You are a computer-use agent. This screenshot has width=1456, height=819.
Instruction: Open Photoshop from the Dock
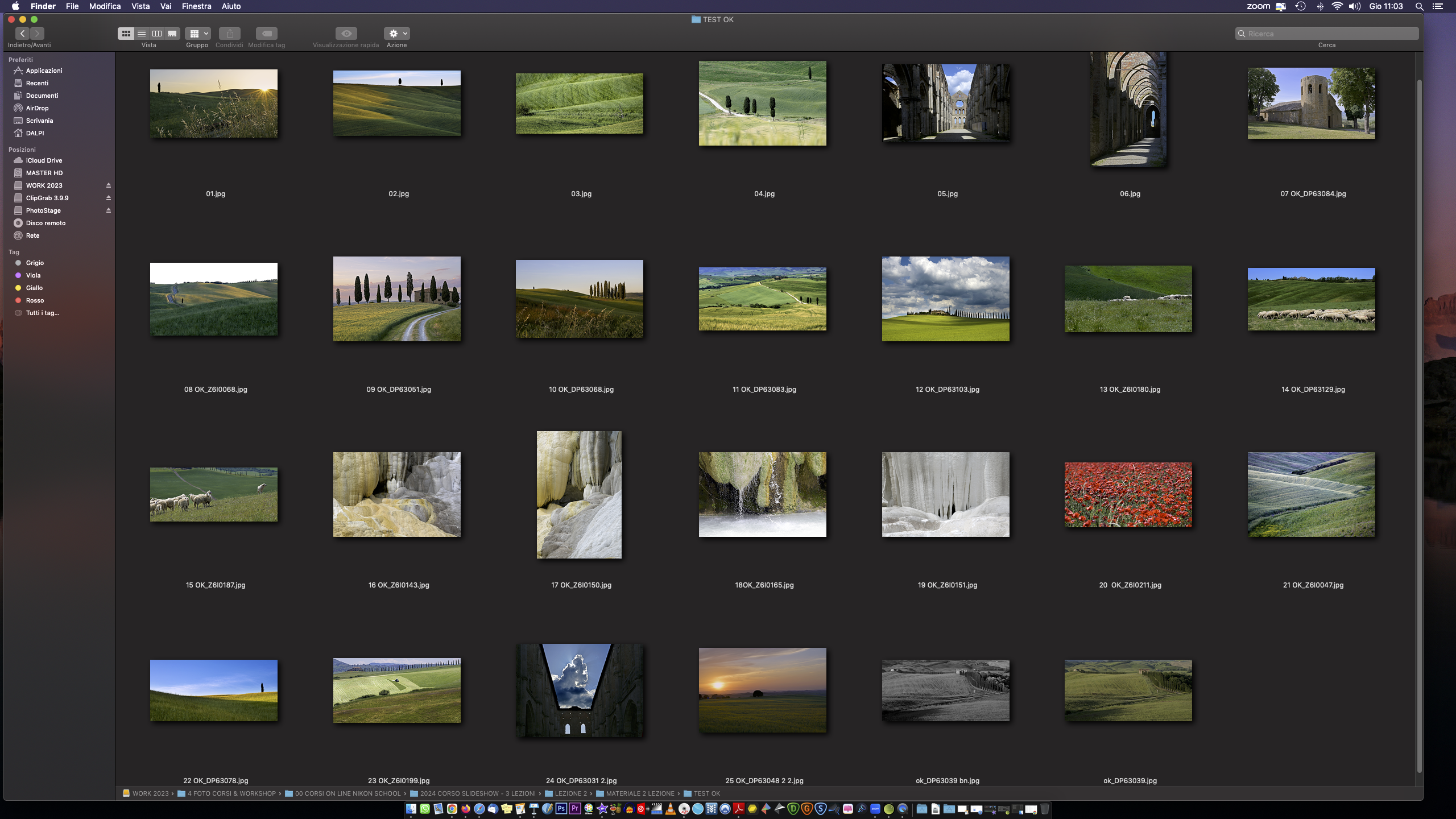click(x=561, y=809)
